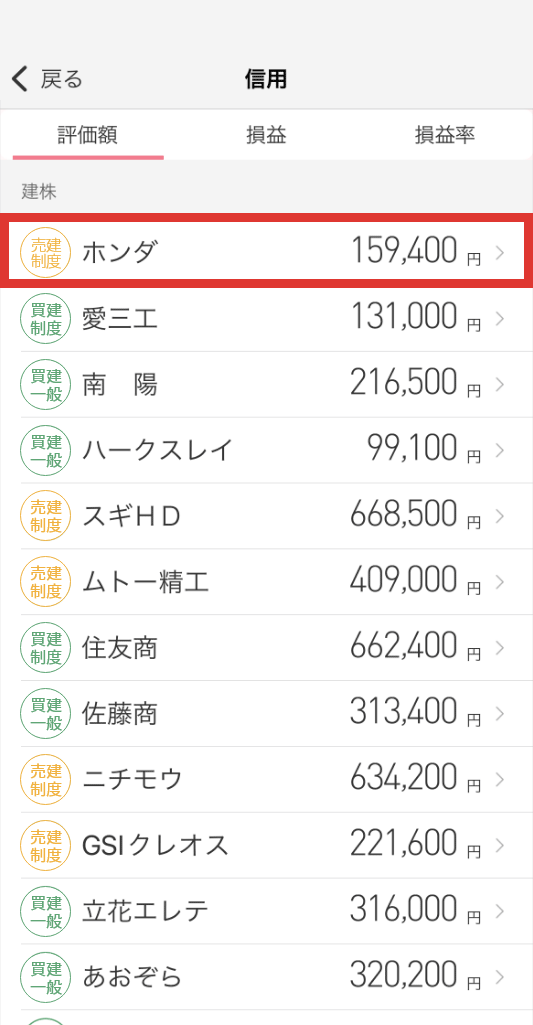Click the 買建一般 badge next to 南 陽
The image size is (533, 1025).
click(46, 385)
